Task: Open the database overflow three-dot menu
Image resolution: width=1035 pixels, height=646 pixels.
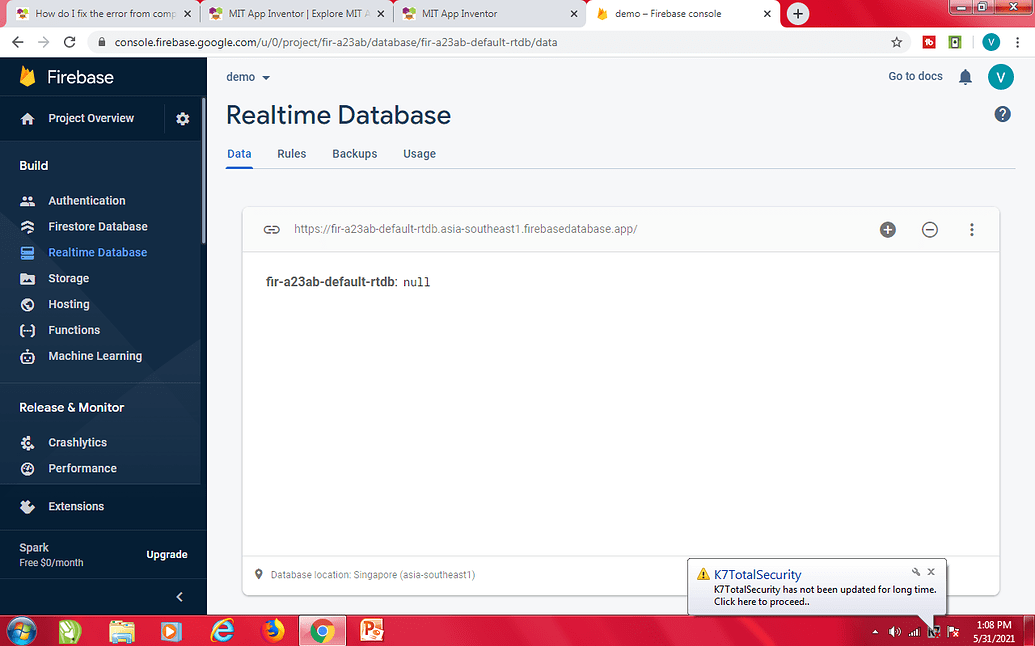Action: coord(972,229)
